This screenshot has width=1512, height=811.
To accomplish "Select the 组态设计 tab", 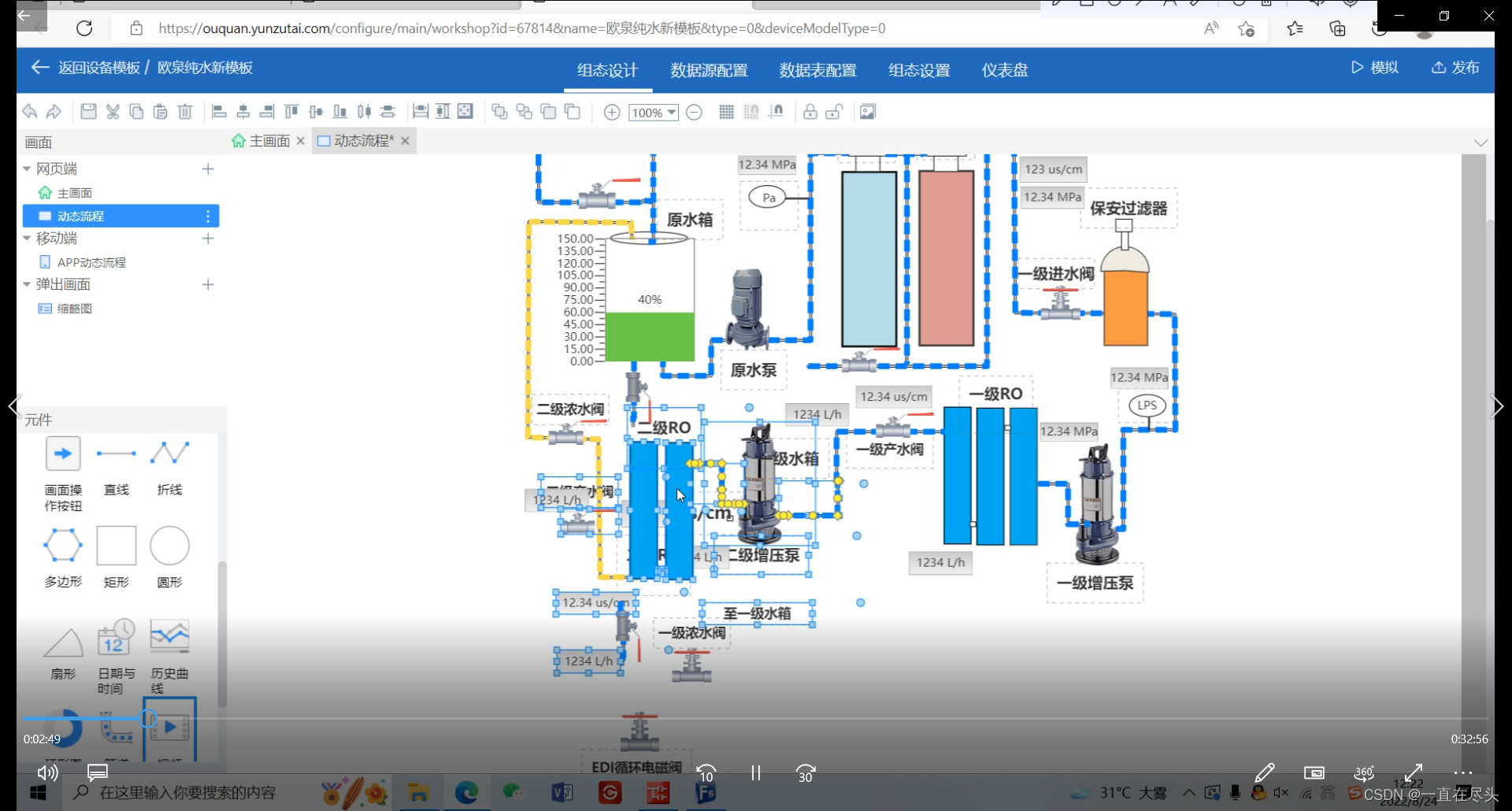I will pos(607,70).
